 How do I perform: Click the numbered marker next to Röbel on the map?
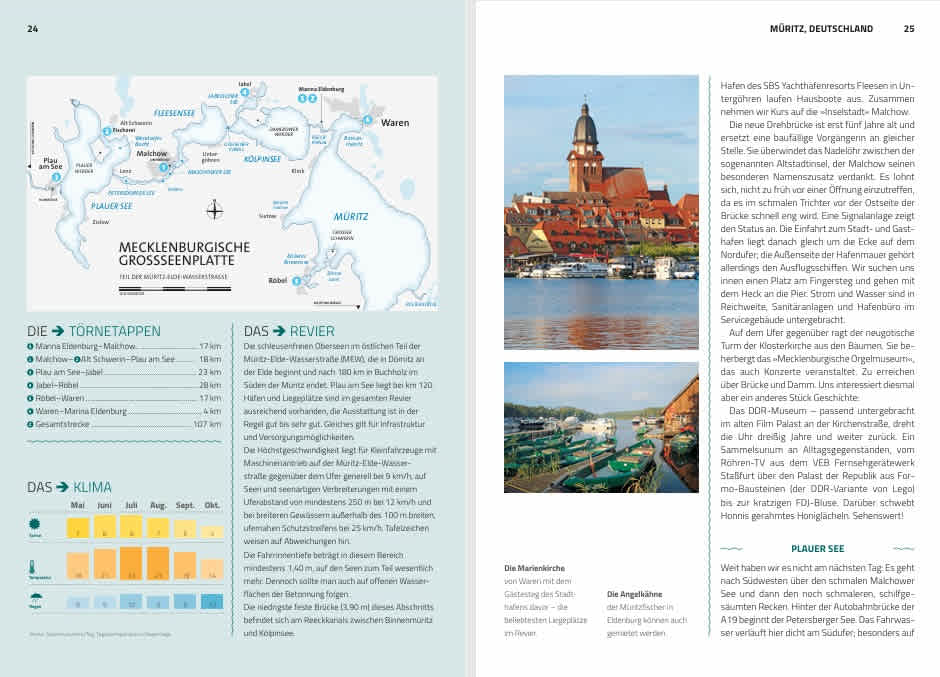pyautogui.click(x=296, y=281)
